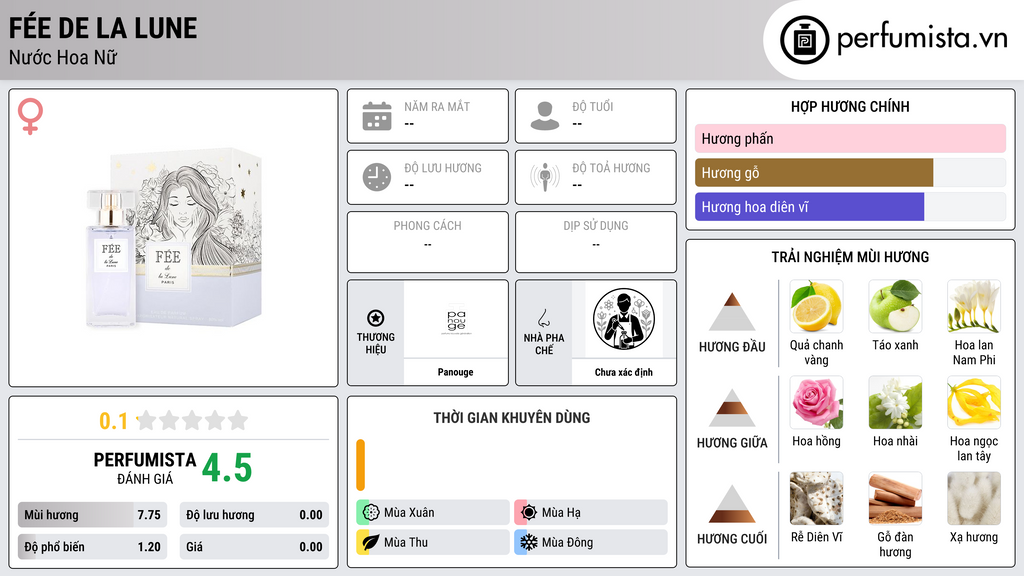The height and width of the screenshot is (576, 1024).
Task: Click the clock icon beside Độ lưu hương
Action: (377, 177)
